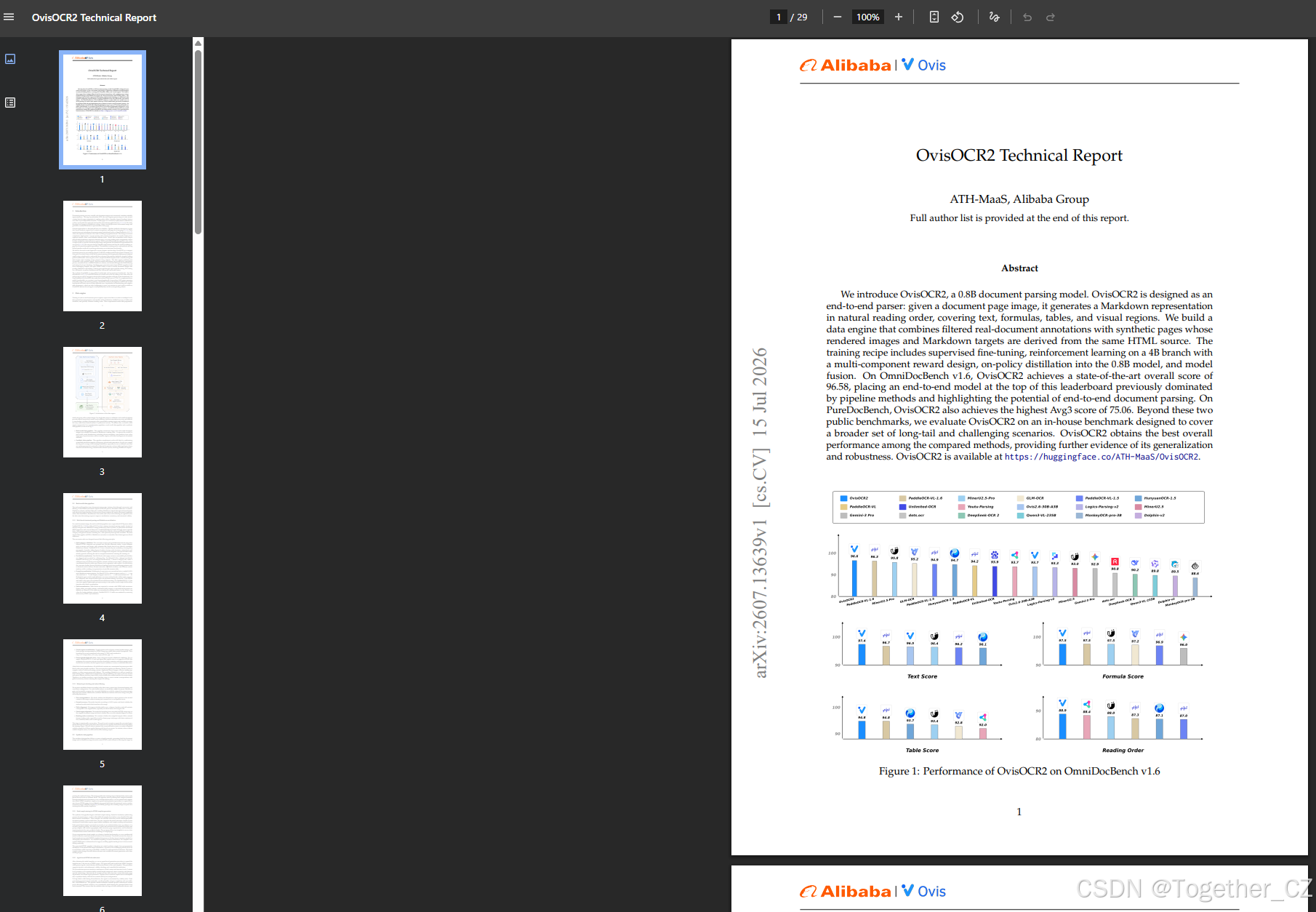Click the arXiv identifier side text
Screen dimensions: 1316x912
click(760, 513)
